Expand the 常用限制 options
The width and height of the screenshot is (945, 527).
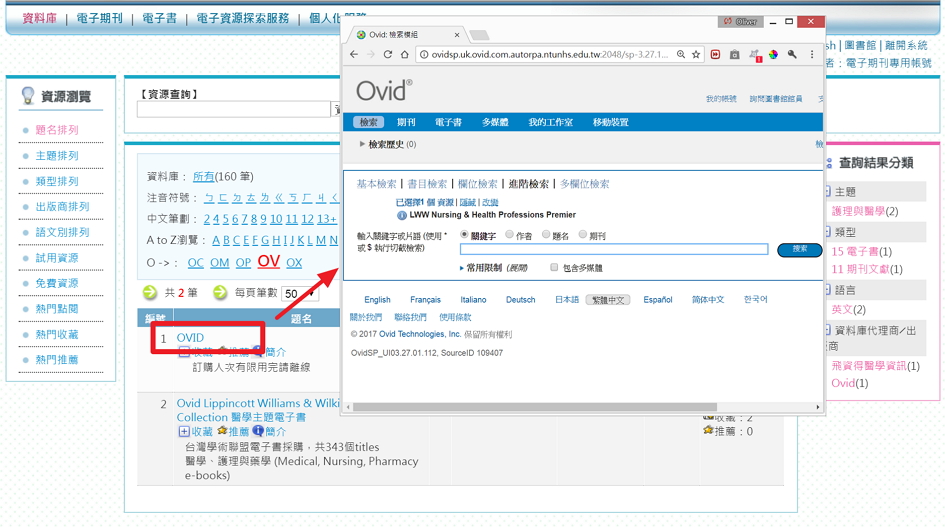[x=462, y=268]
